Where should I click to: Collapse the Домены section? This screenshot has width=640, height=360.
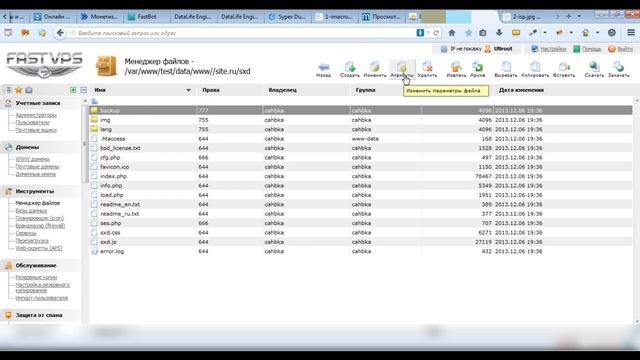27,147
